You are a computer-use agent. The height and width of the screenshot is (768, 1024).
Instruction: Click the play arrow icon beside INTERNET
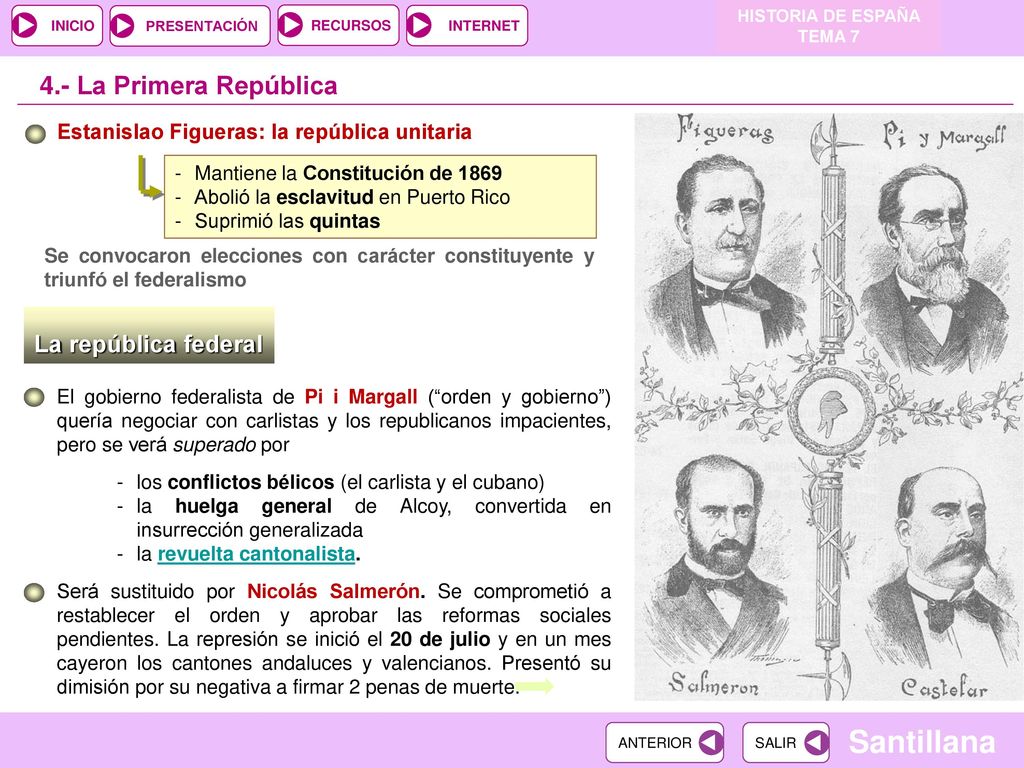pos(419,25)
